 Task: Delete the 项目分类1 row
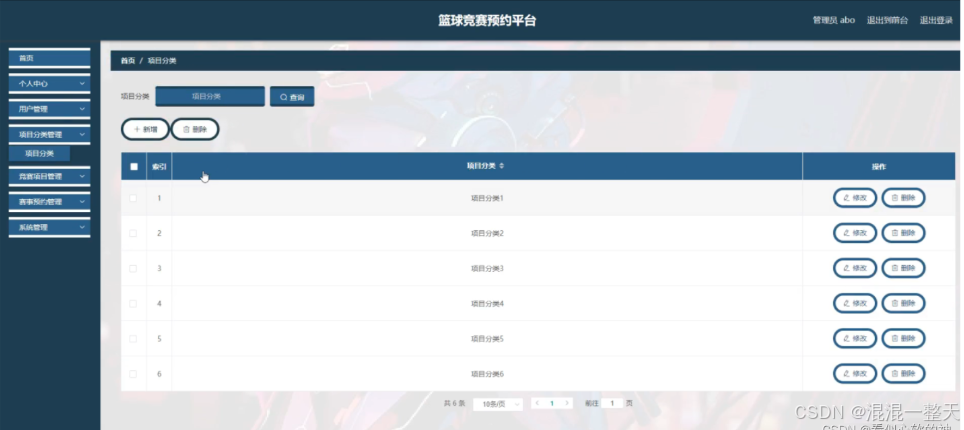point(903,198)
